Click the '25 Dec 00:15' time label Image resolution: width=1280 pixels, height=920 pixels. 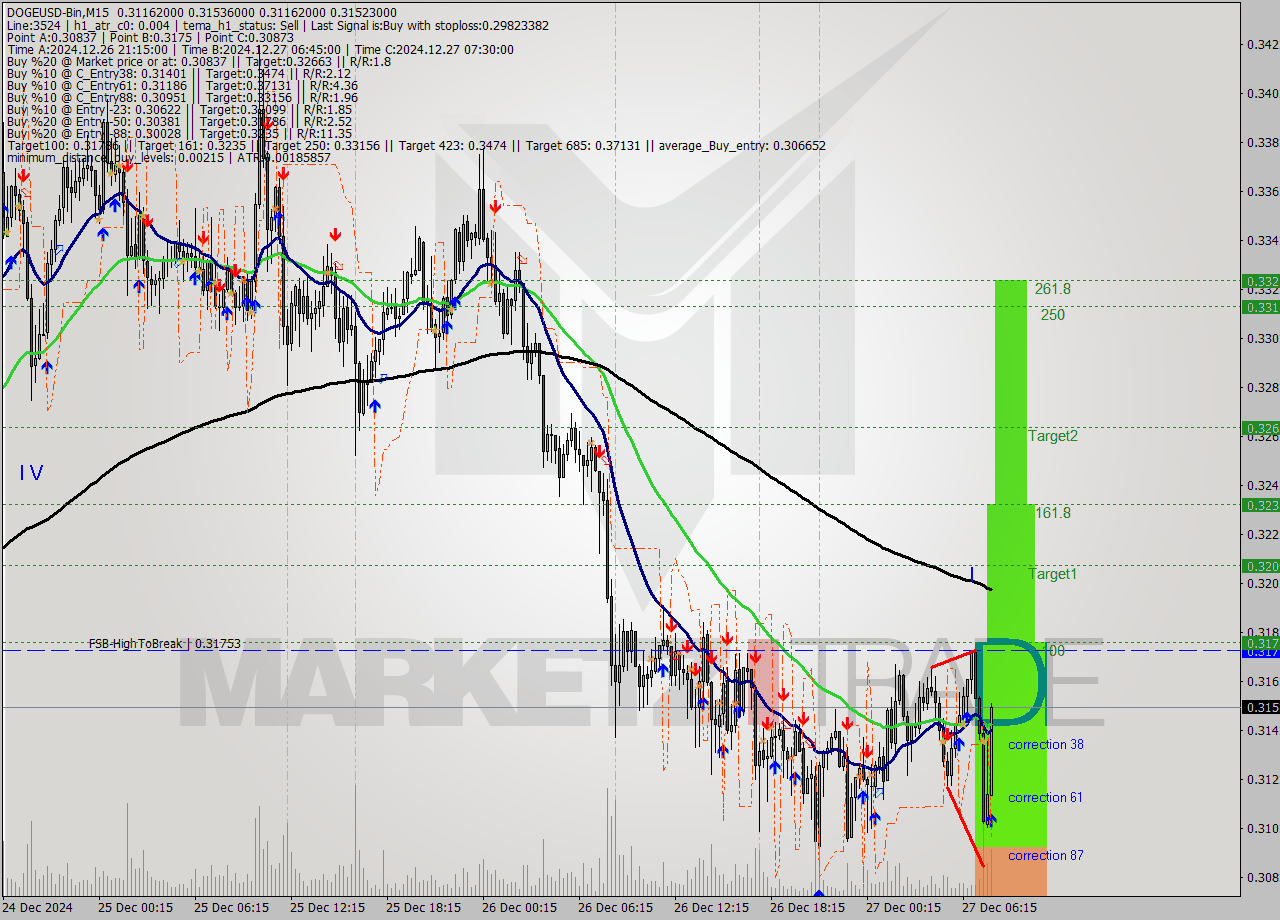135,908
